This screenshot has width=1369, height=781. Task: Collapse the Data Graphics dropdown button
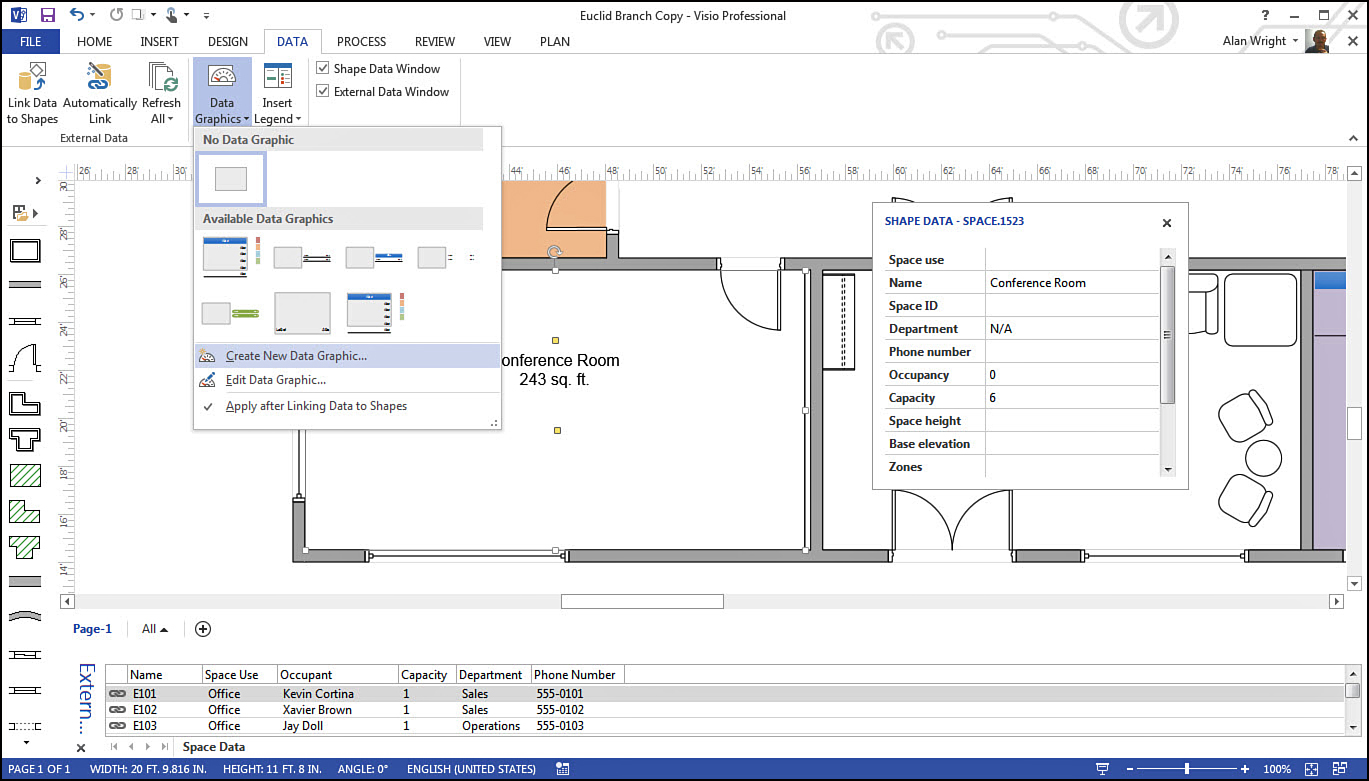[x=222, y=93]
